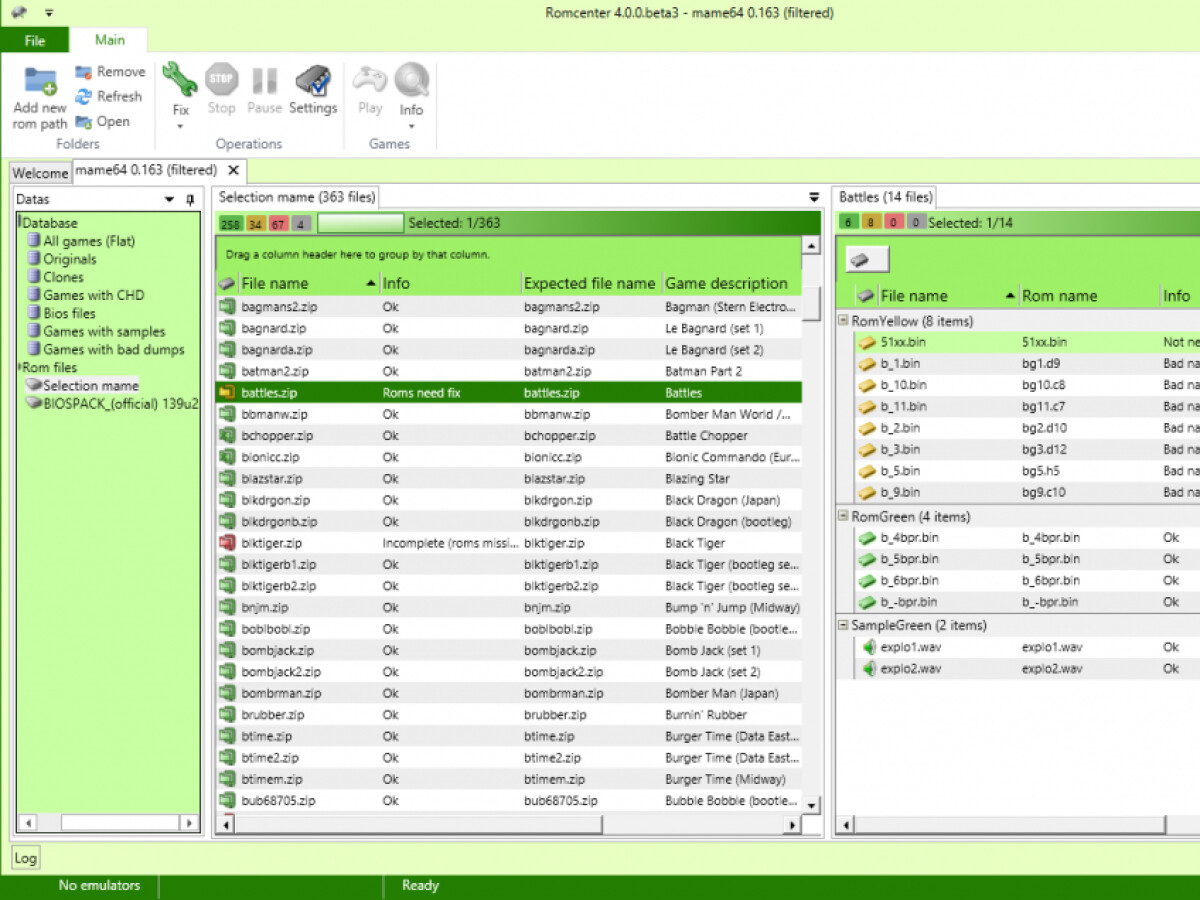The width and height of the screenshot is (1200, 900).
Task: Switch to the Welcome tab
Action: 40,173
